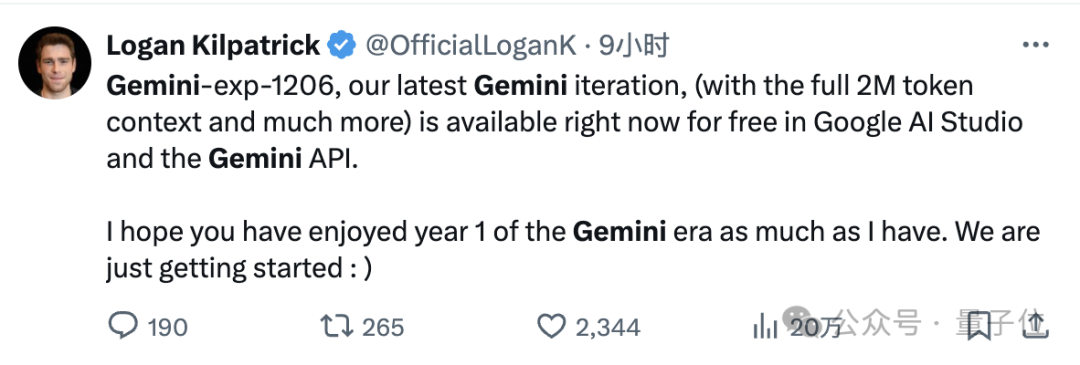Viewport: 1080px width, 365px height.
Task: Click the 9小时 timestamp
Action: tap(634, 46)
